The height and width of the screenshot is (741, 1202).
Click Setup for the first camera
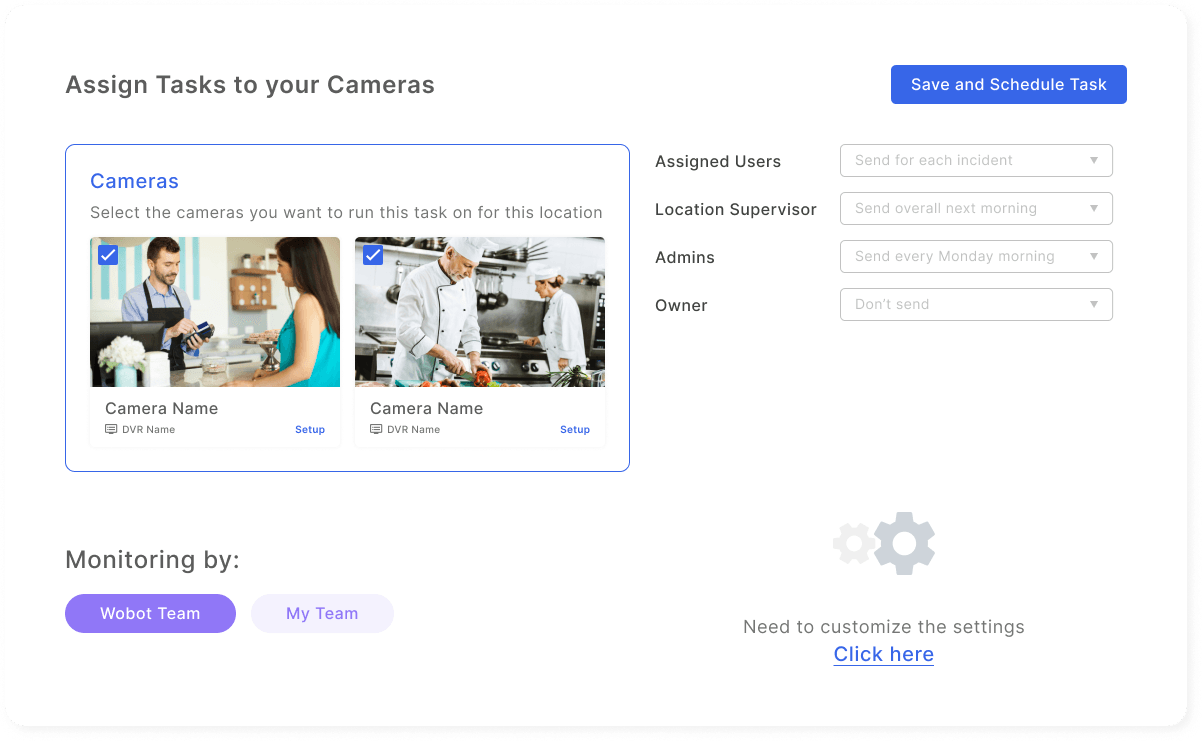(310, 429)
